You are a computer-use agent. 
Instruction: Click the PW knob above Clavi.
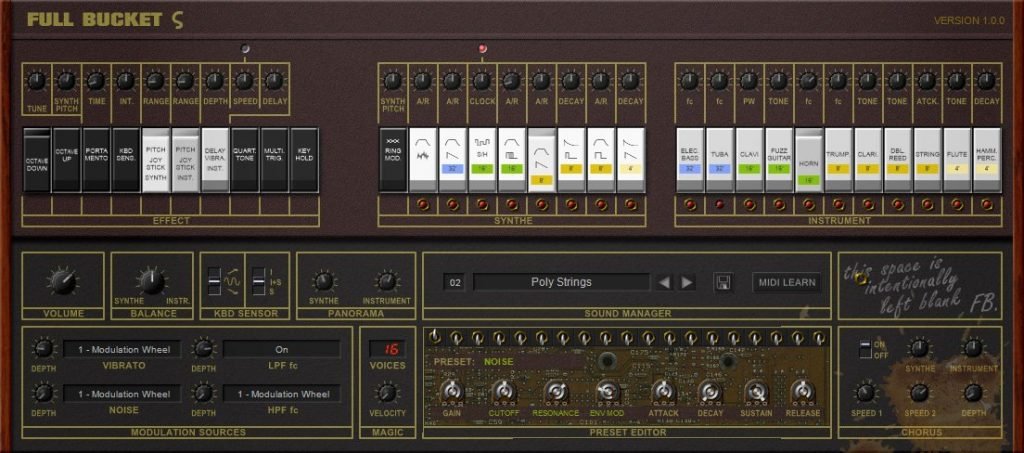pos(749,82)
